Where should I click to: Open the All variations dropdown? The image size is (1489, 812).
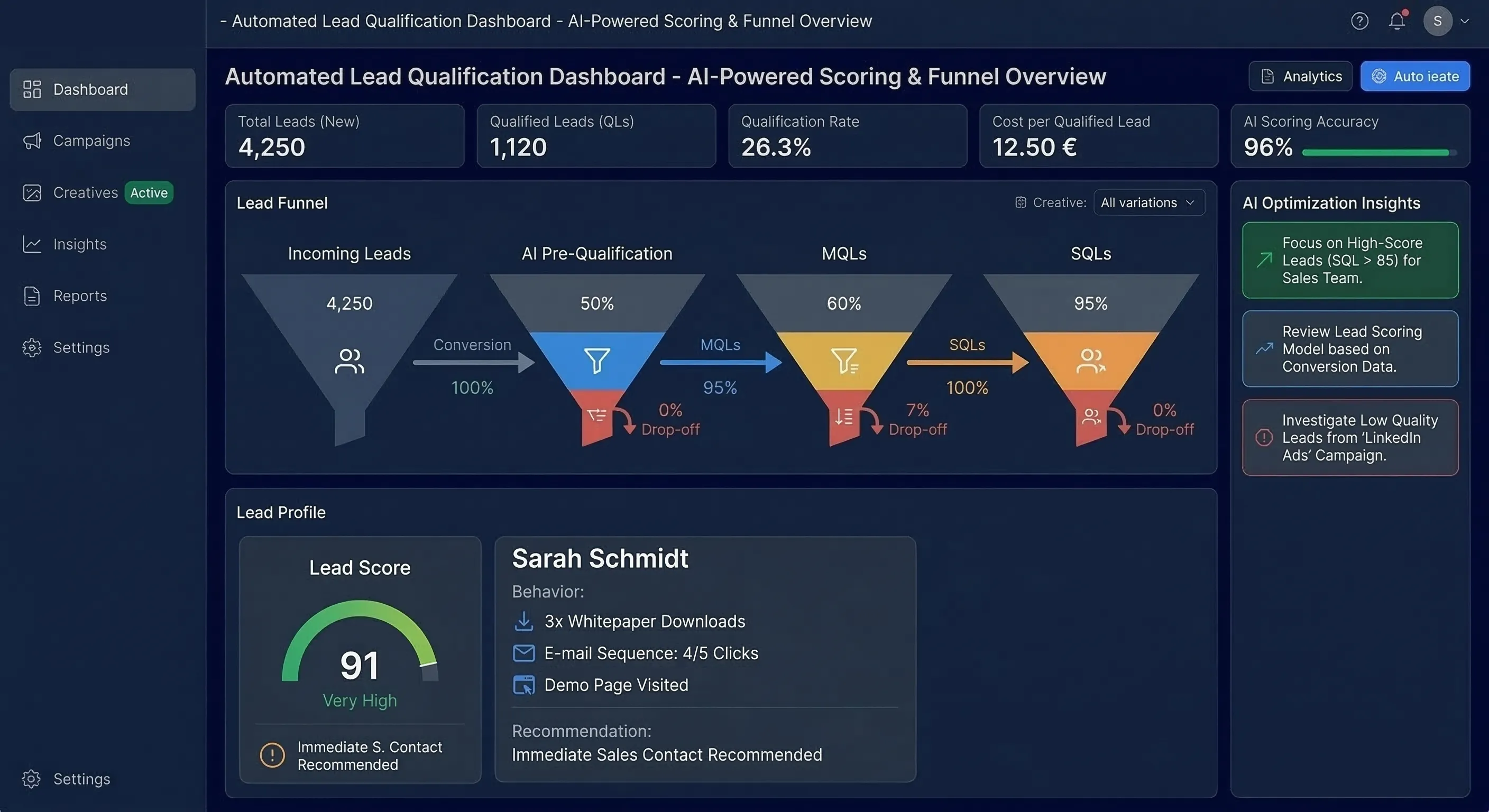coord(1148,202)
